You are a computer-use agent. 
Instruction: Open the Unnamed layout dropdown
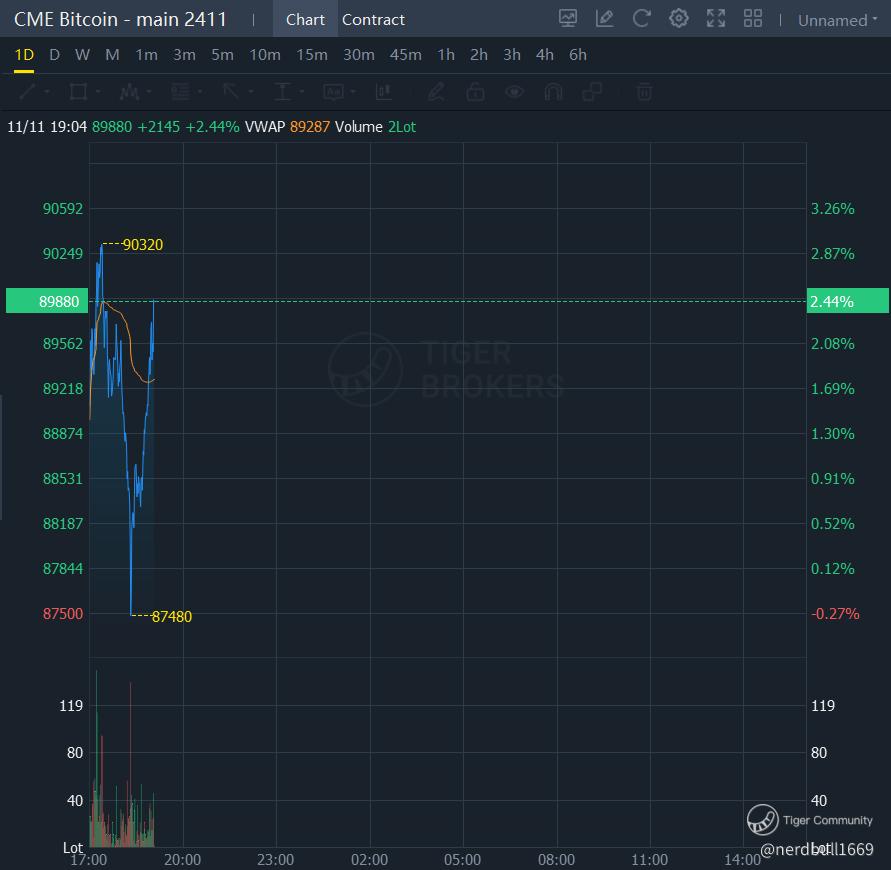tap(837, 20)
